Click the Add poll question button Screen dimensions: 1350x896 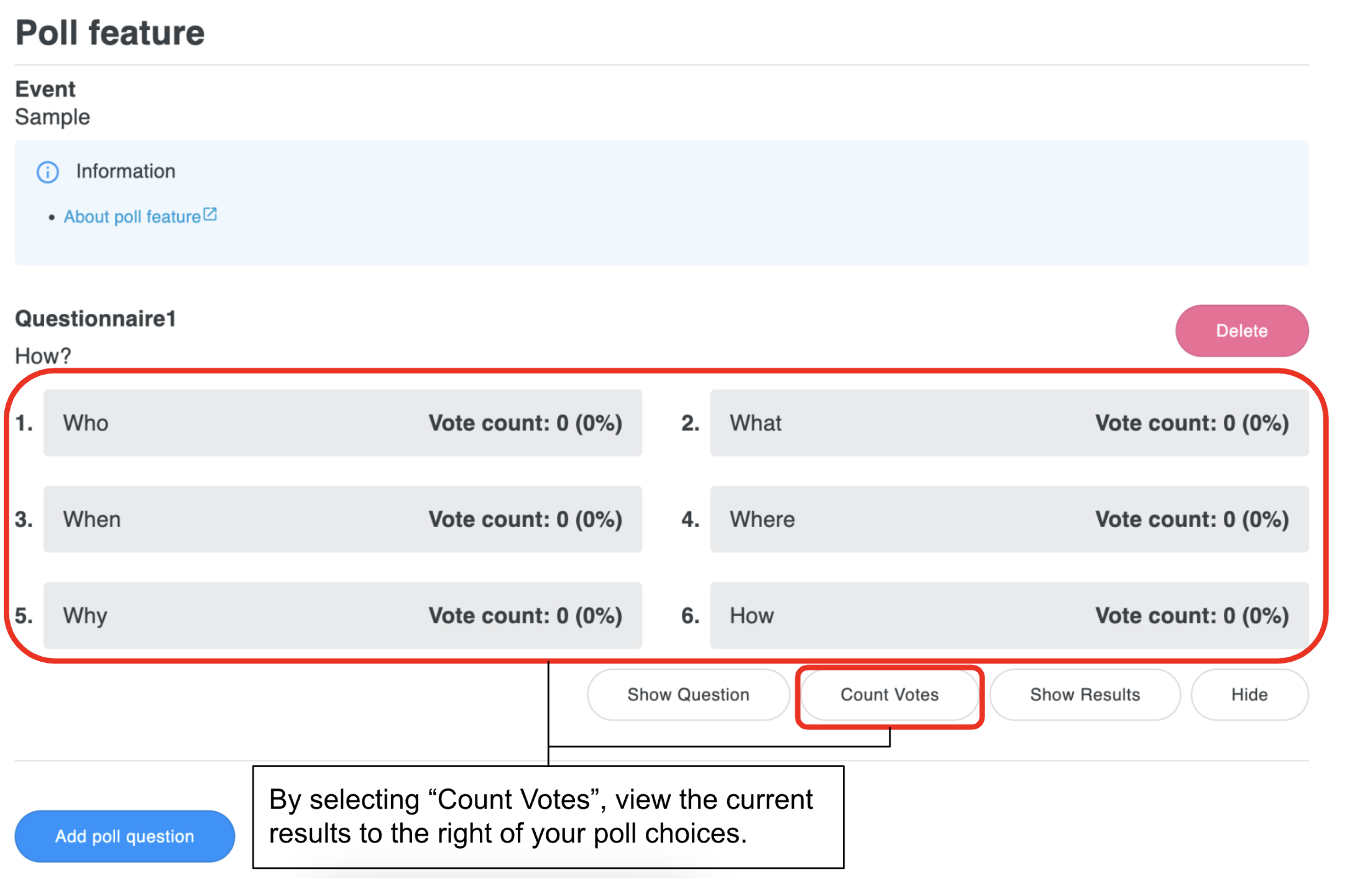coord(124,836)
